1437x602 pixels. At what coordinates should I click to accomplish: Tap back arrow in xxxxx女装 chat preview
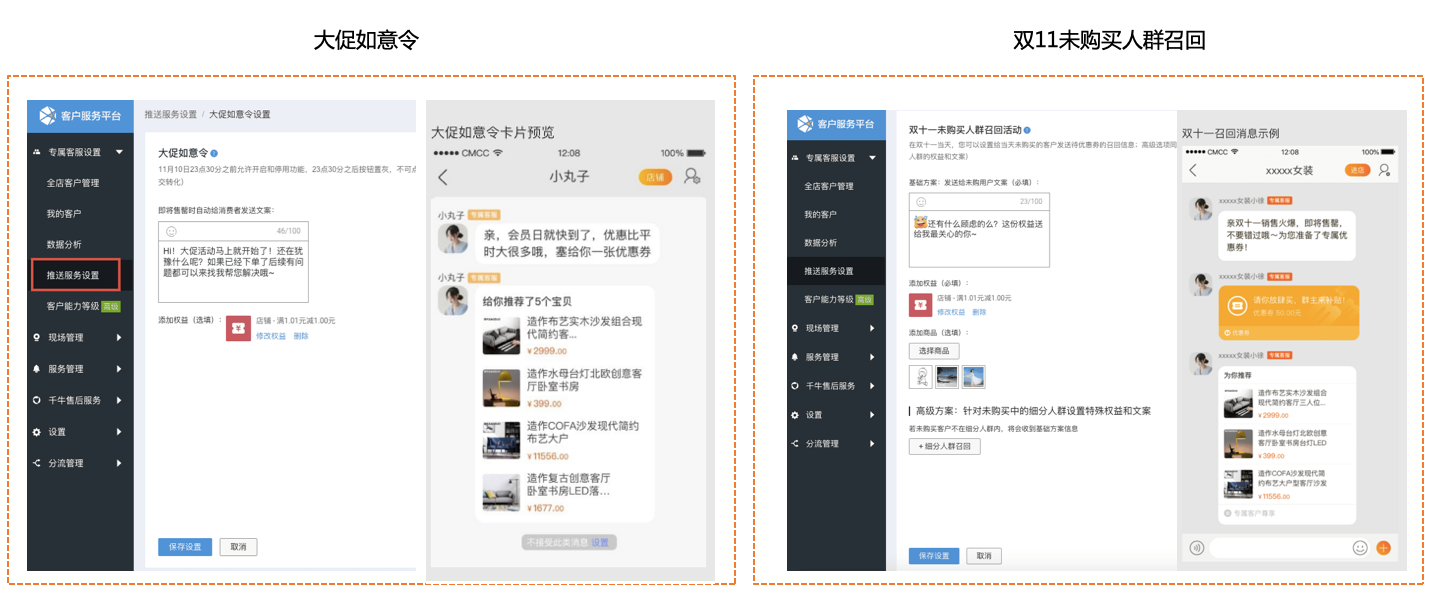(1192, 170)
